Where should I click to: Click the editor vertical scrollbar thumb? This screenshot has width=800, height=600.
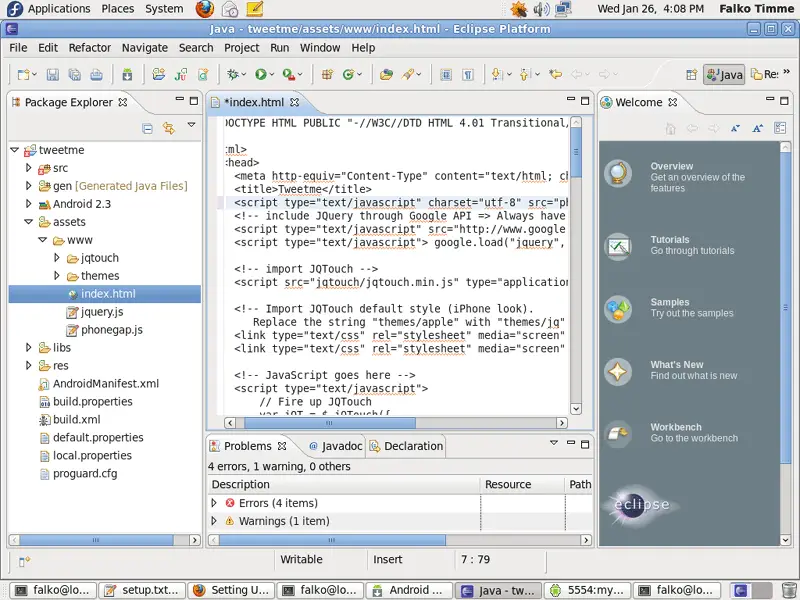(x=576, y=152)
